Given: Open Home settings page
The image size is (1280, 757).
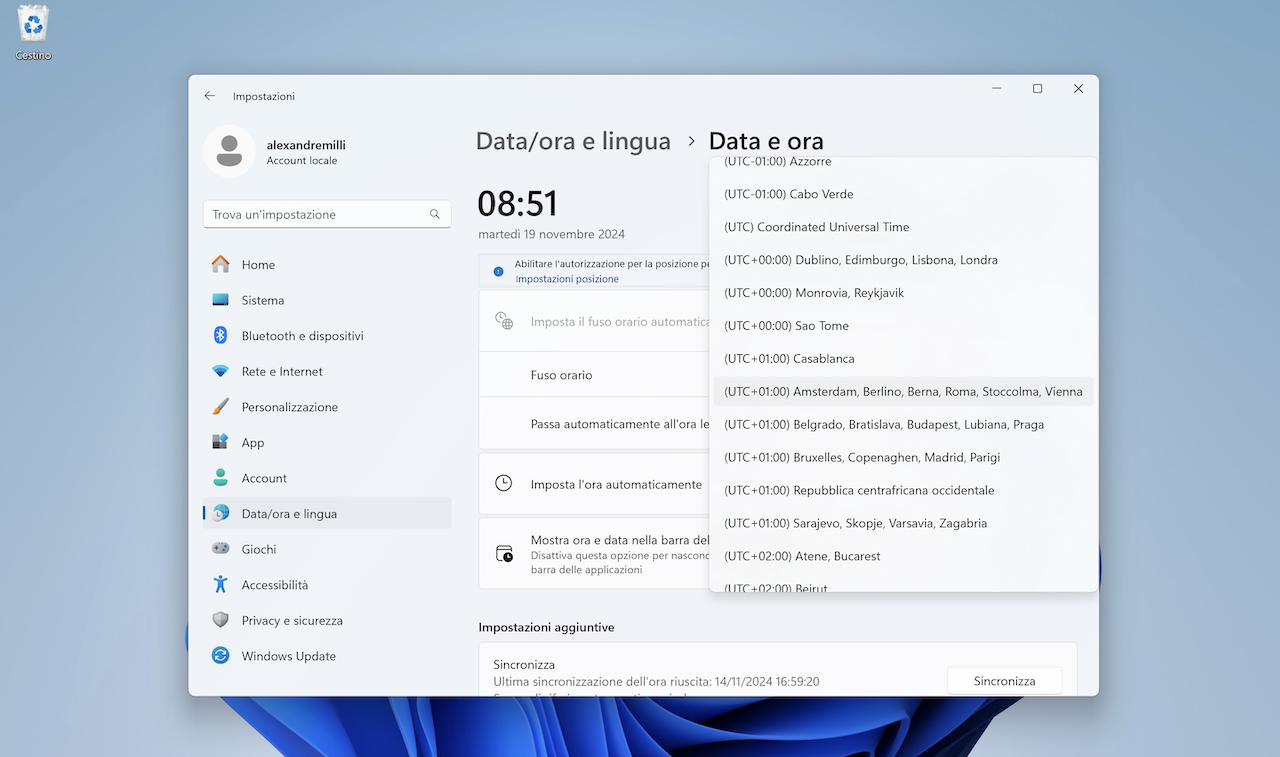Looking at the screenshot, I should pos(327,264).
